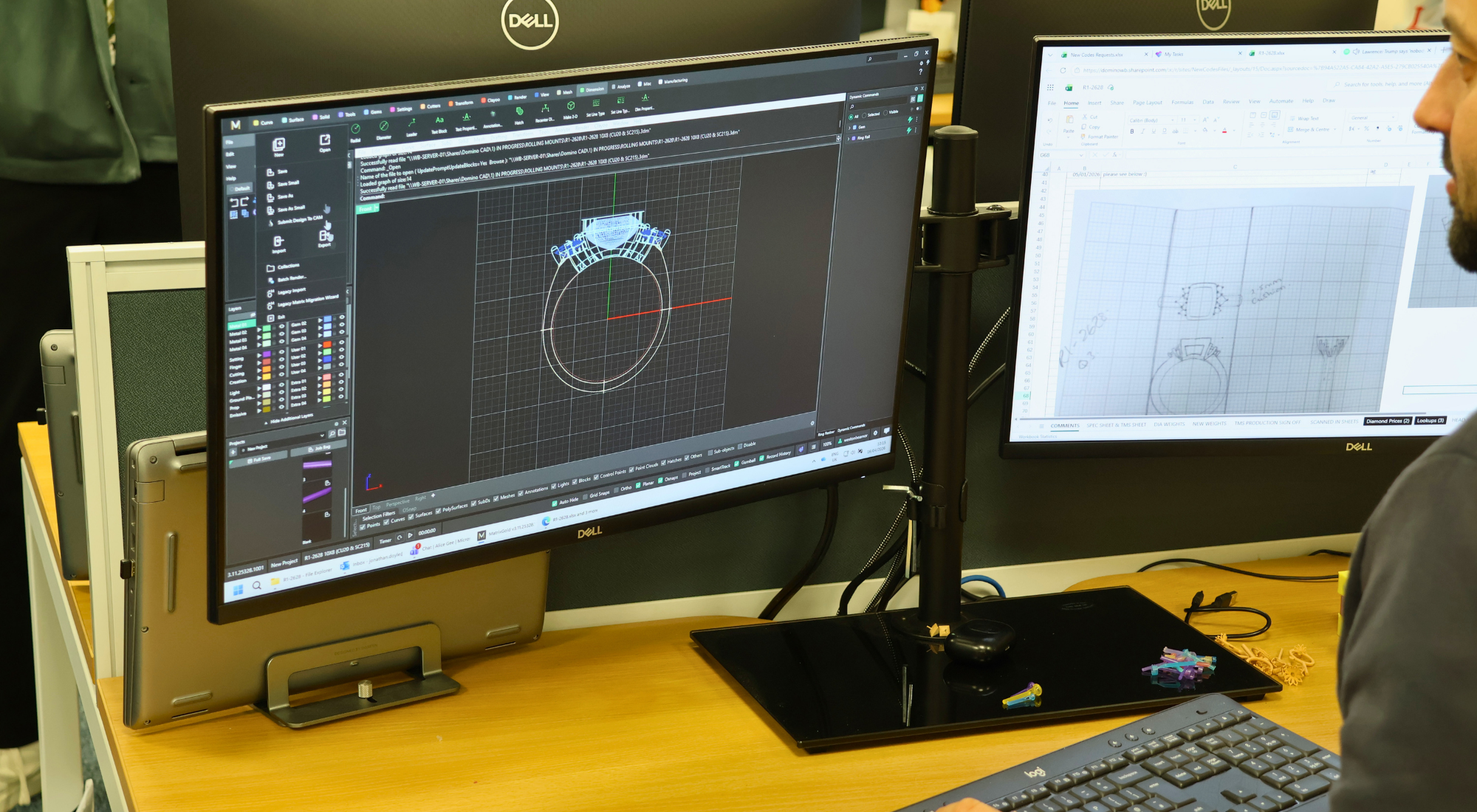The image size is (1477, 812).
Task: Click the Make 2-D tool icon
Action: click(x=571, y=106)
